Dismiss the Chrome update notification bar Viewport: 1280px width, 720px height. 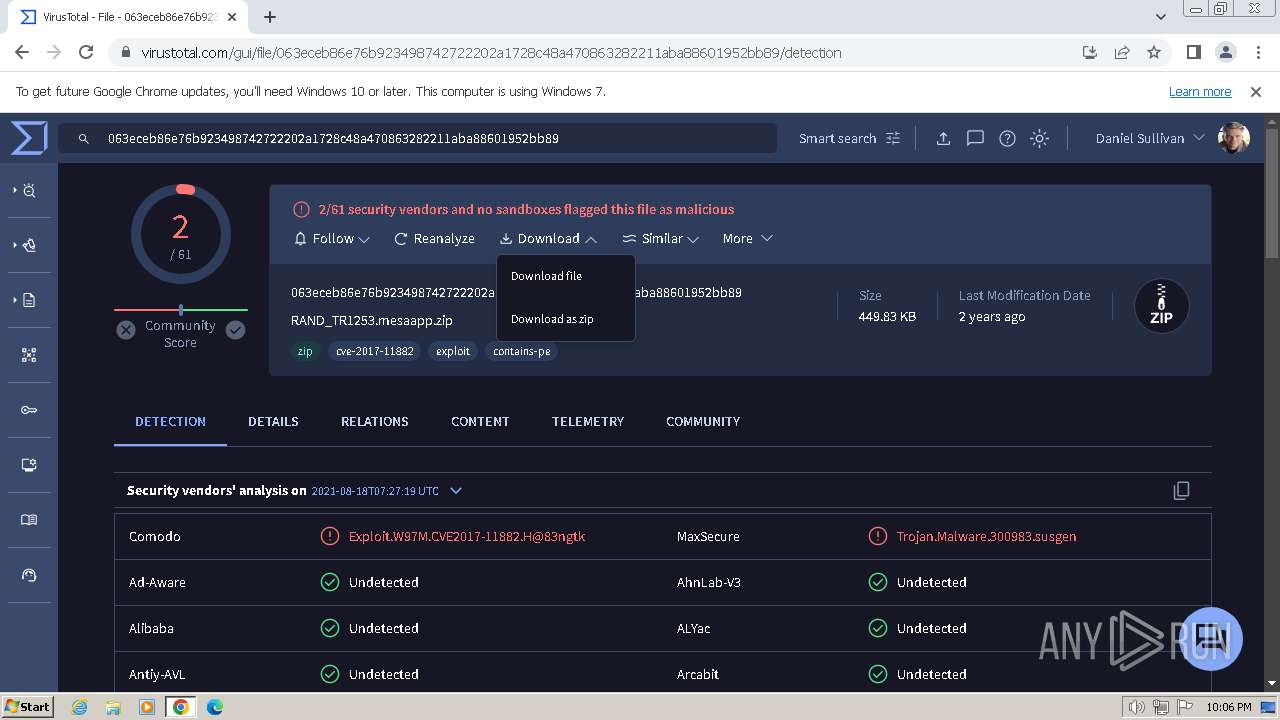point(1256,92)
